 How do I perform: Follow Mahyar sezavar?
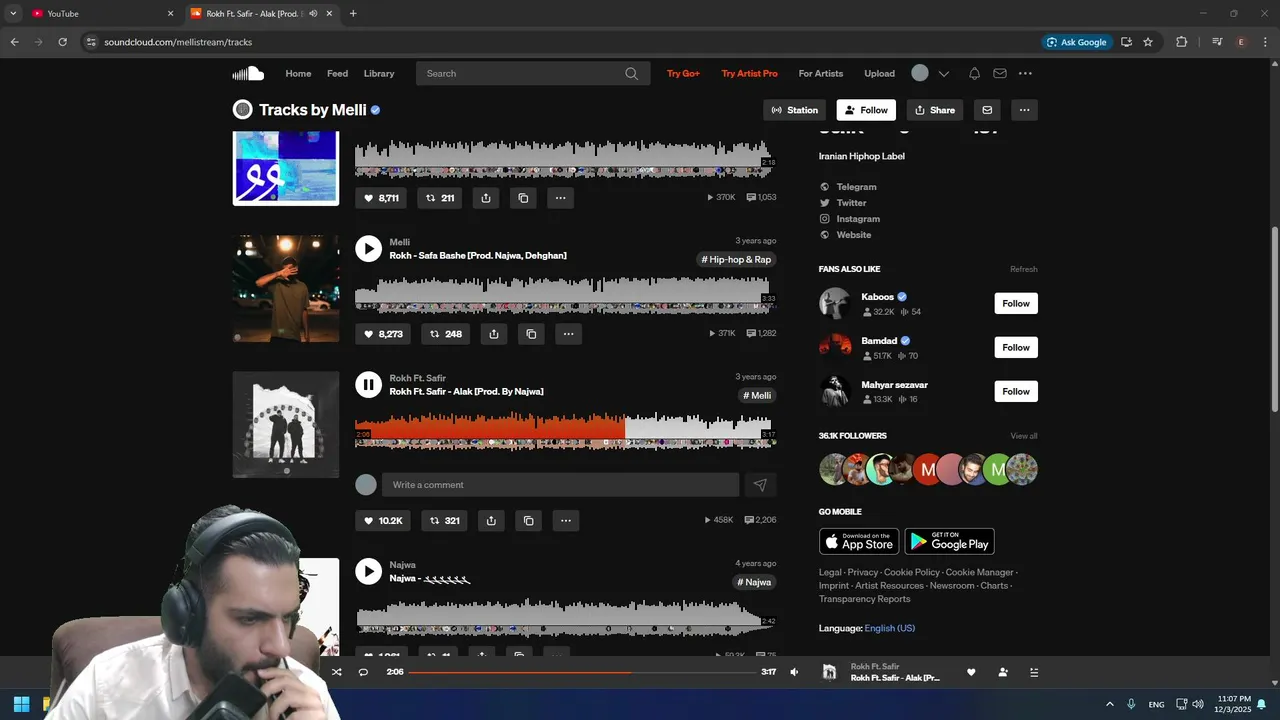click(1016, 392)
